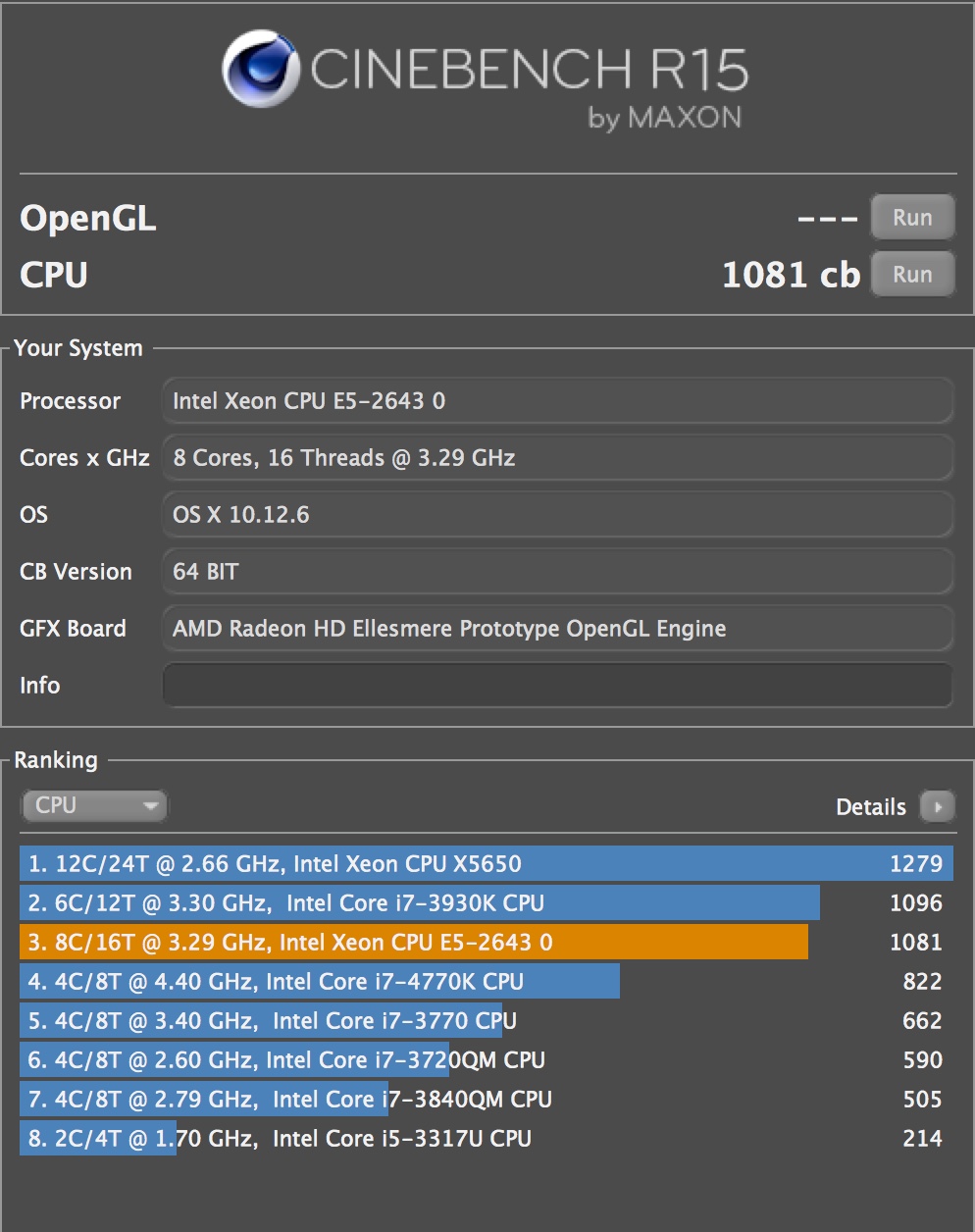
Task: Click the Info text field
Action: click(x=556, y=685)
